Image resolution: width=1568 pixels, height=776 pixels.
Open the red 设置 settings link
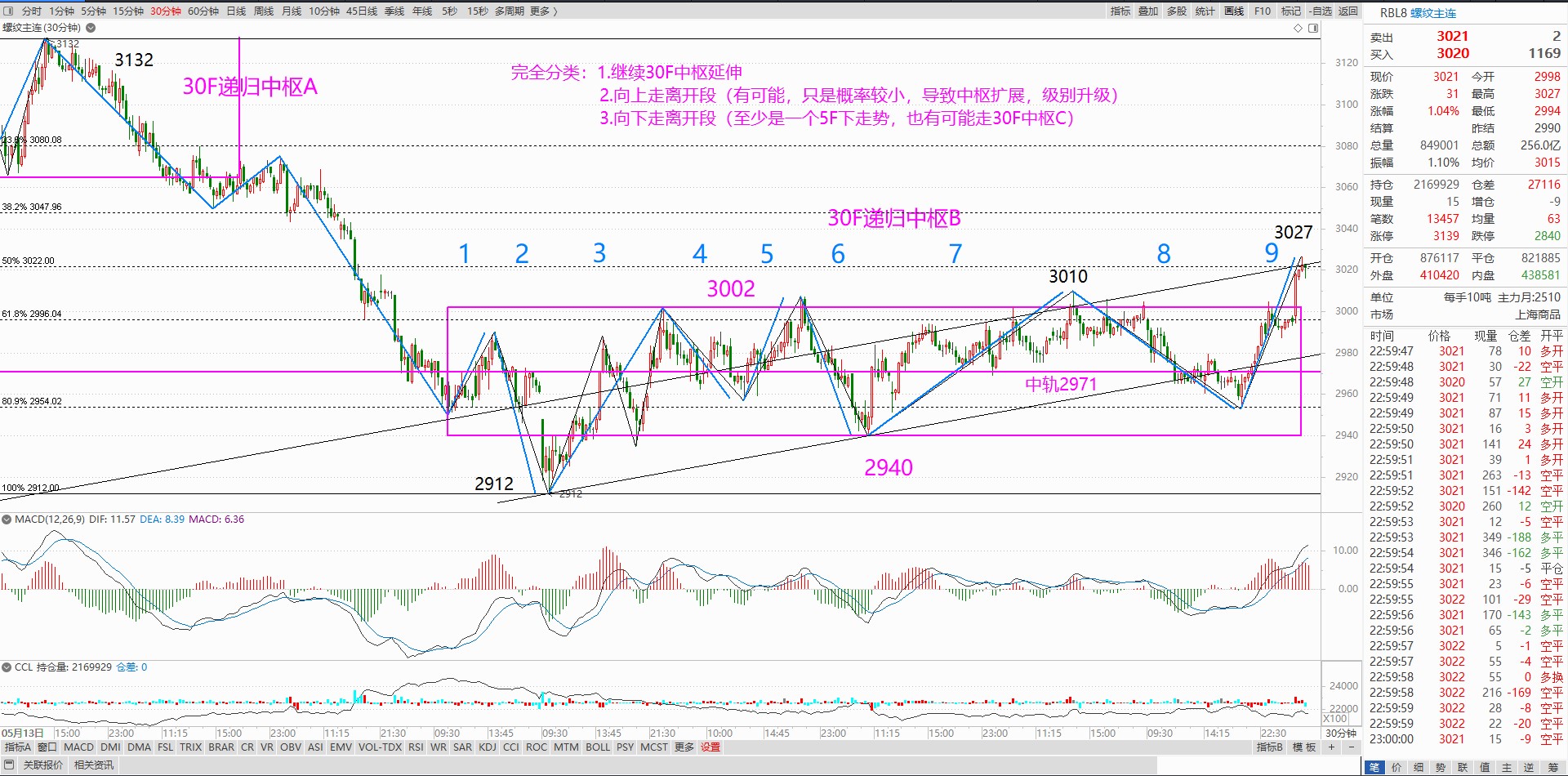coord(710,747)
